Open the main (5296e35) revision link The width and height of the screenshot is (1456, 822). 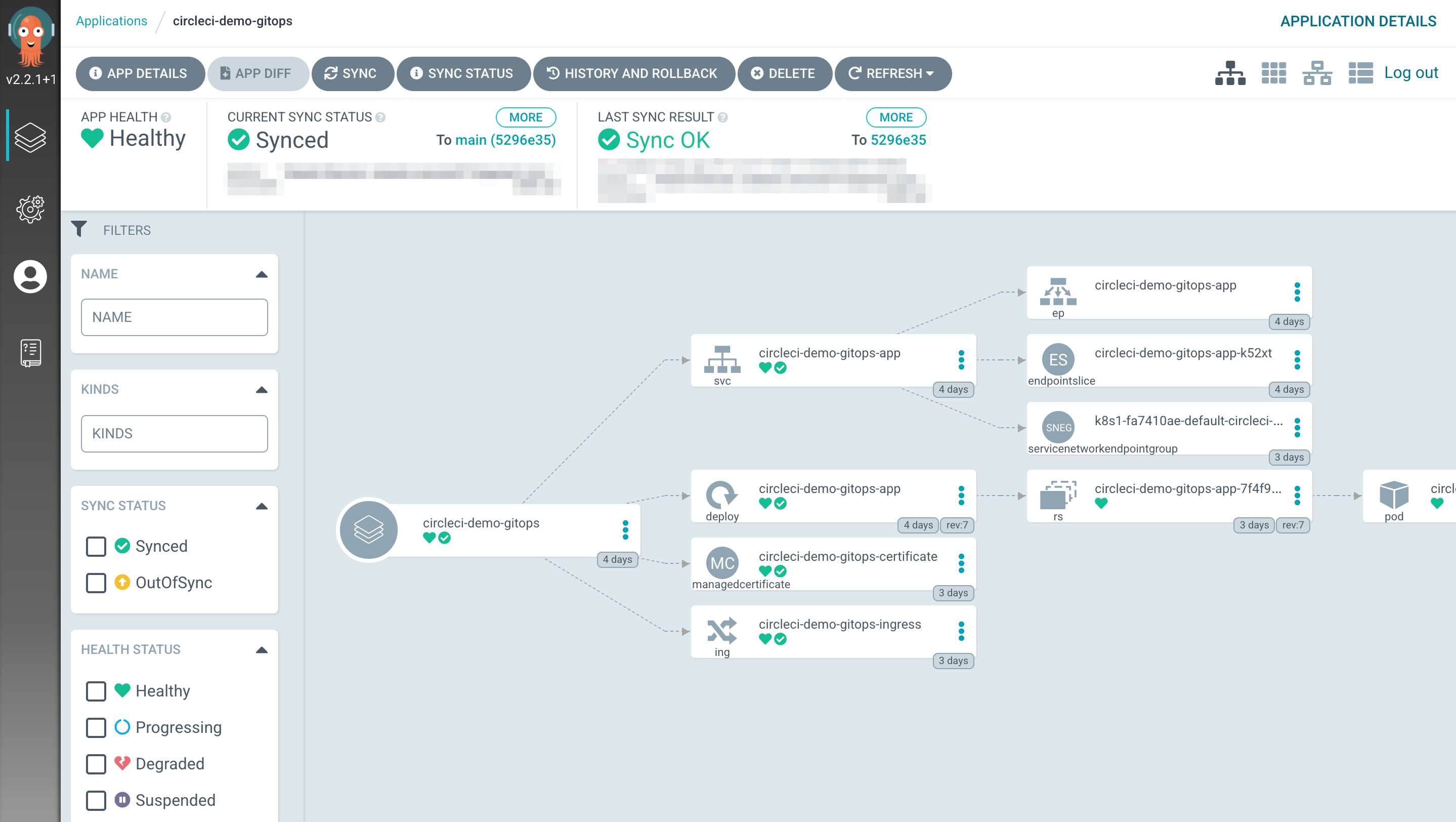505,140
